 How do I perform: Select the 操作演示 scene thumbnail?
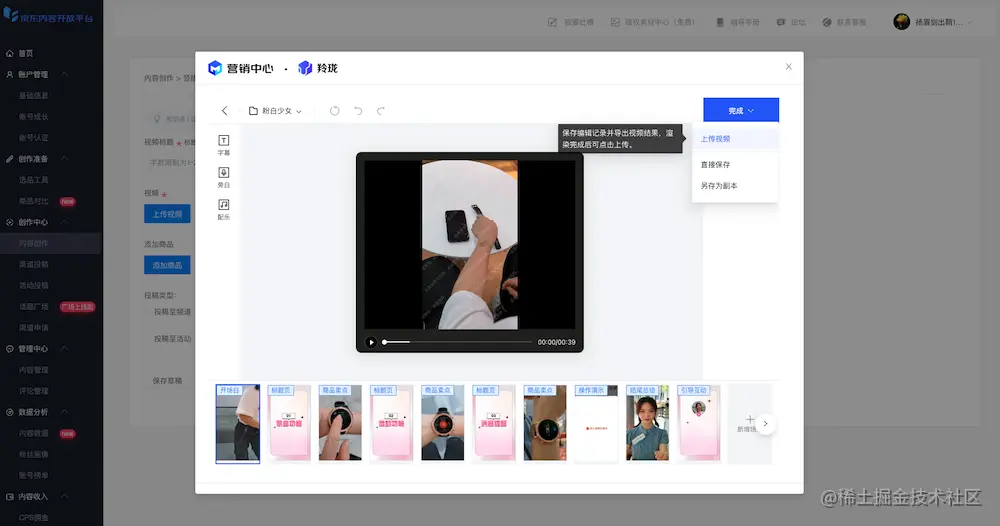coord(596,422)
